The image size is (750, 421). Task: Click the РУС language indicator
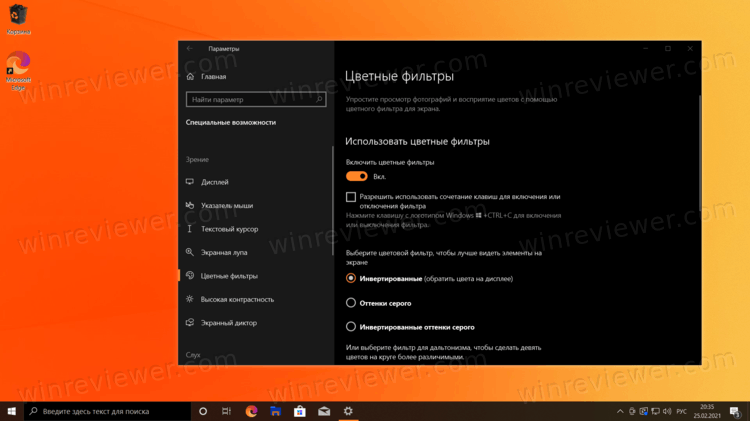point(682,411)
